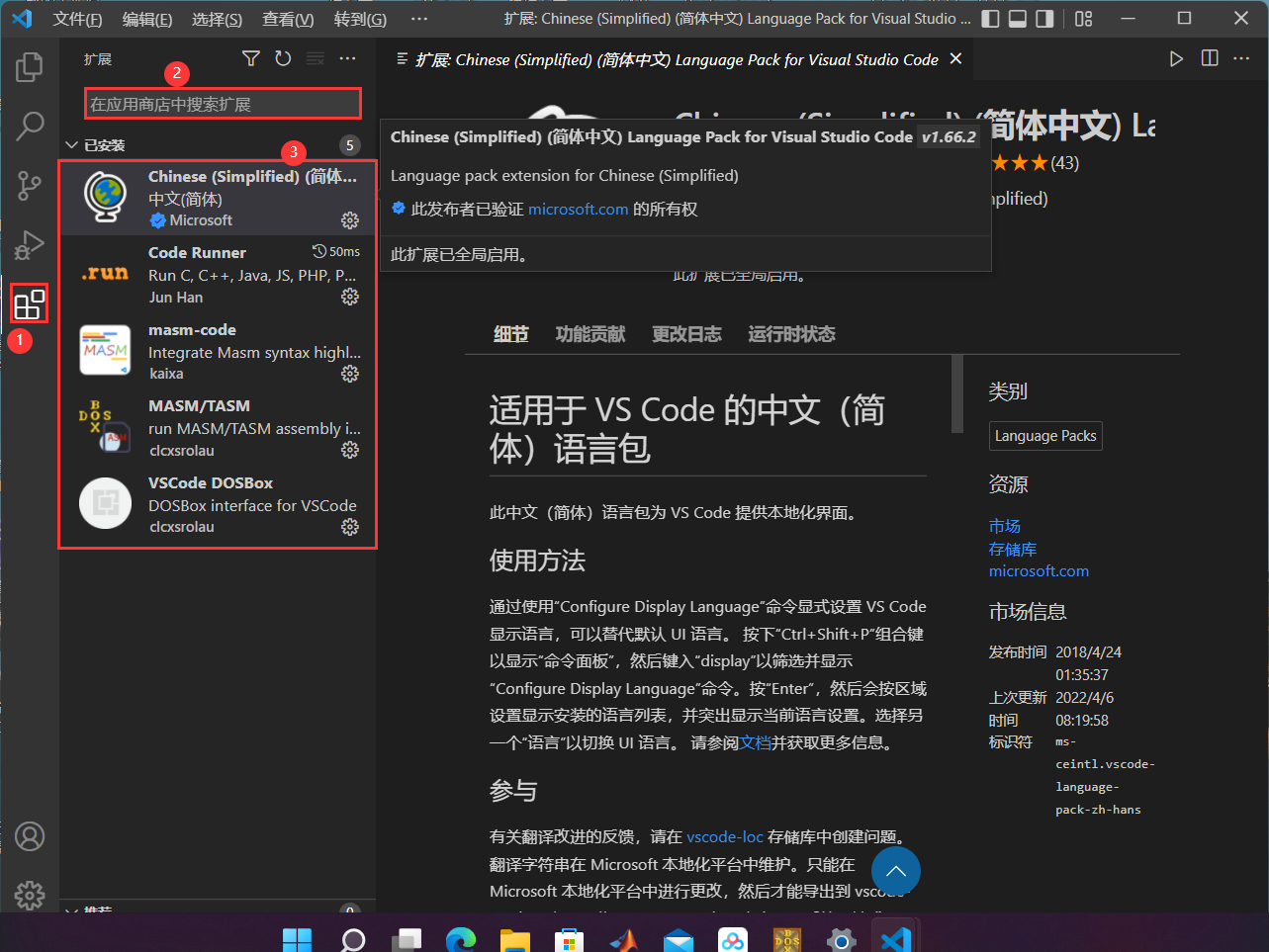Open gear settings for Chinese language pack
1269x952 pixels.
[x=350, y=219]
